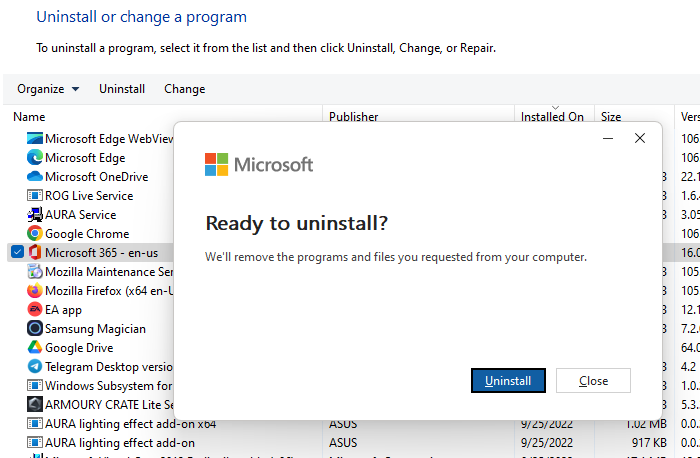Click the Google Drive icon
700x458 pixels.
(35, 347)
